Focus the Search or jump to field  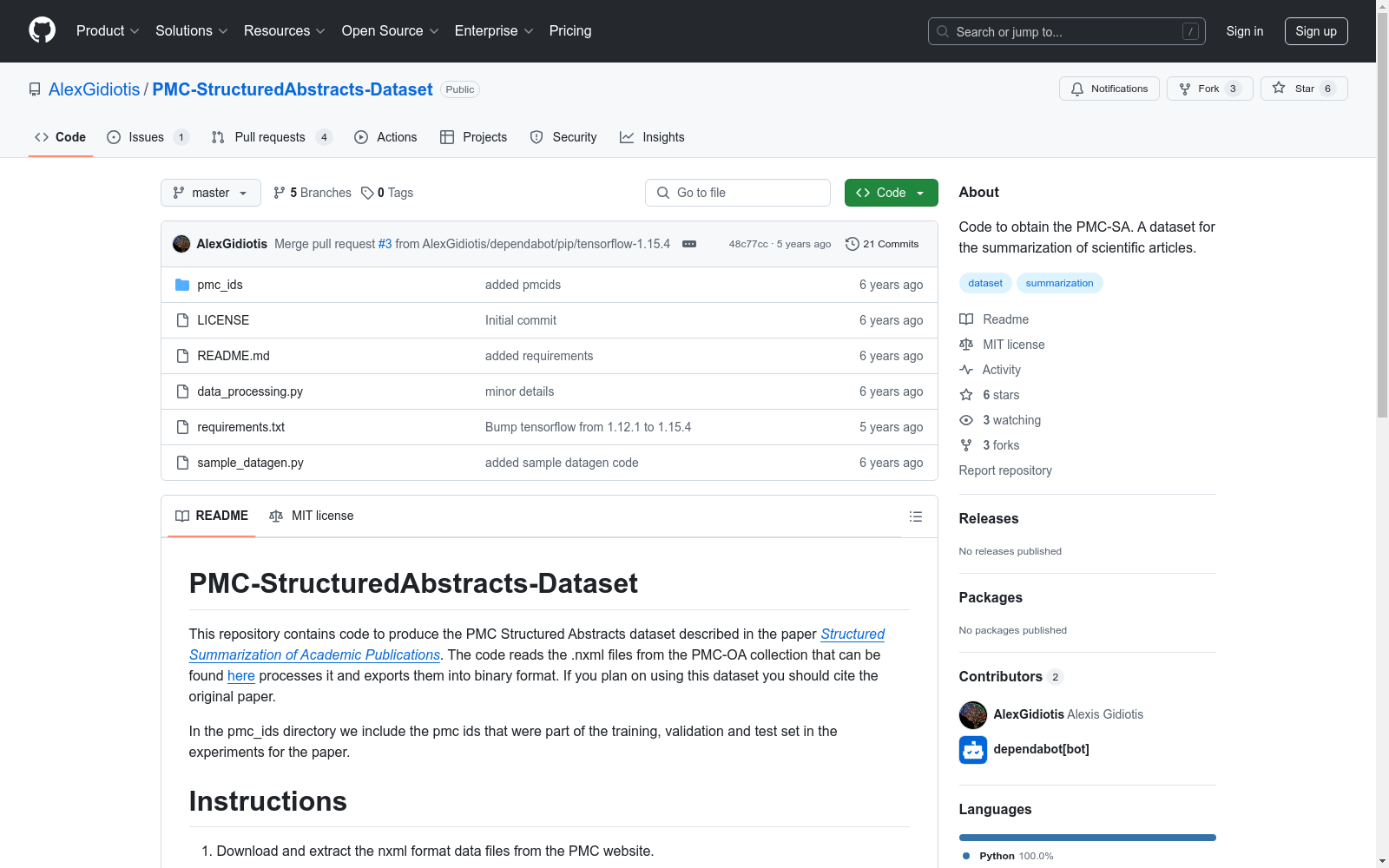[1066, 31]
